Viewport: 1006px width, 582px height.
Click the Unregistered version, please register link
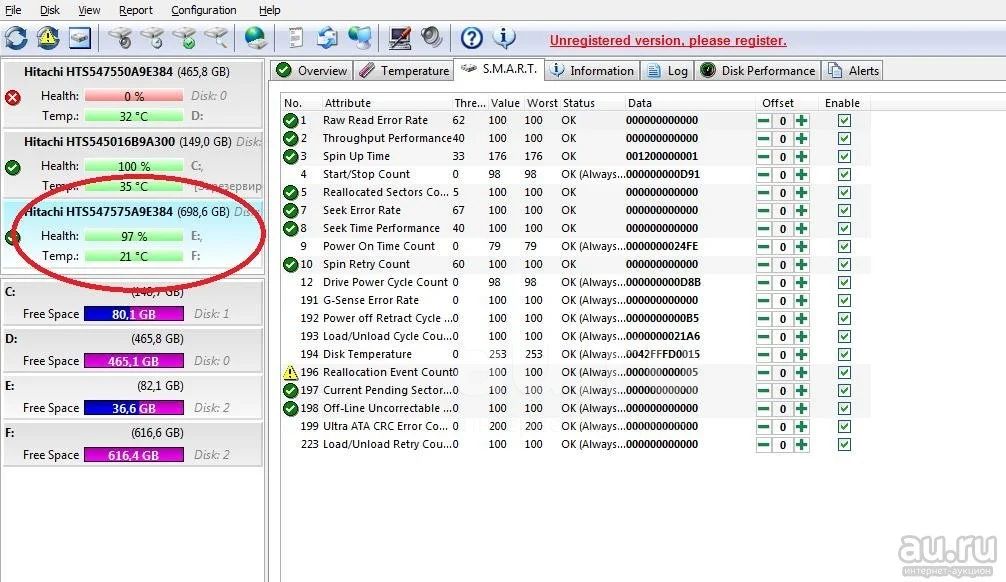click(668, 40)
